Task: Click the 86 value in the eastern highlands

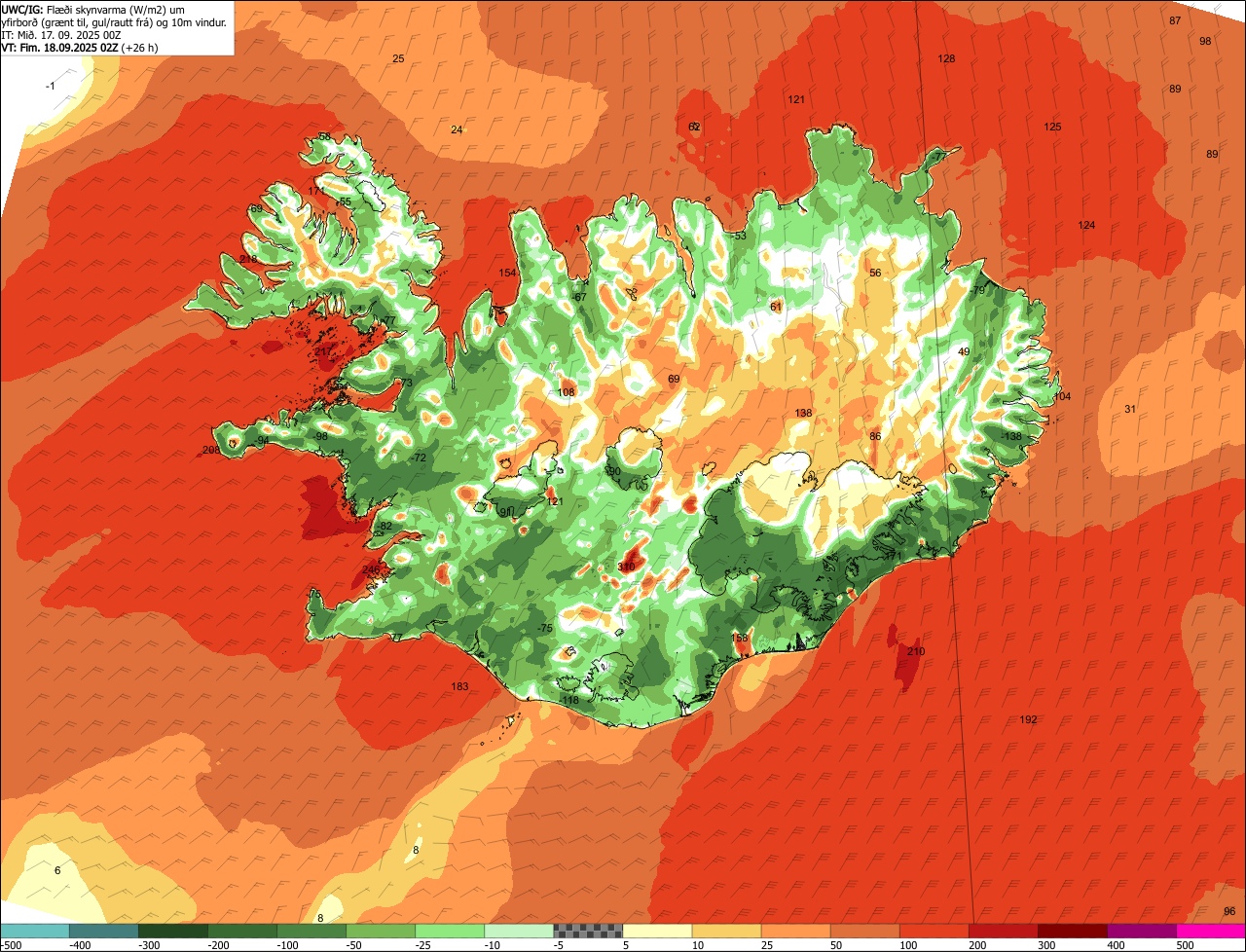Action: click(x=875, y=436)
